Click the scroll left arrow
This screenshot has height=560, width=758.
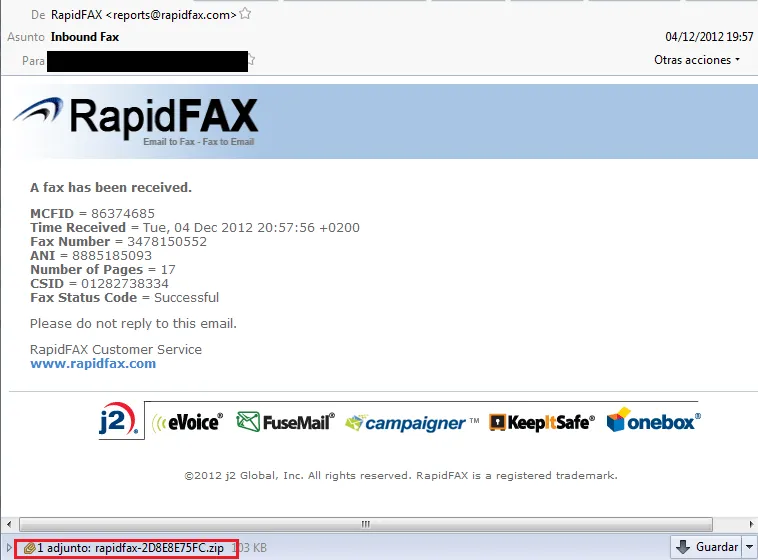pyautogui.click(x=9, y=524)
